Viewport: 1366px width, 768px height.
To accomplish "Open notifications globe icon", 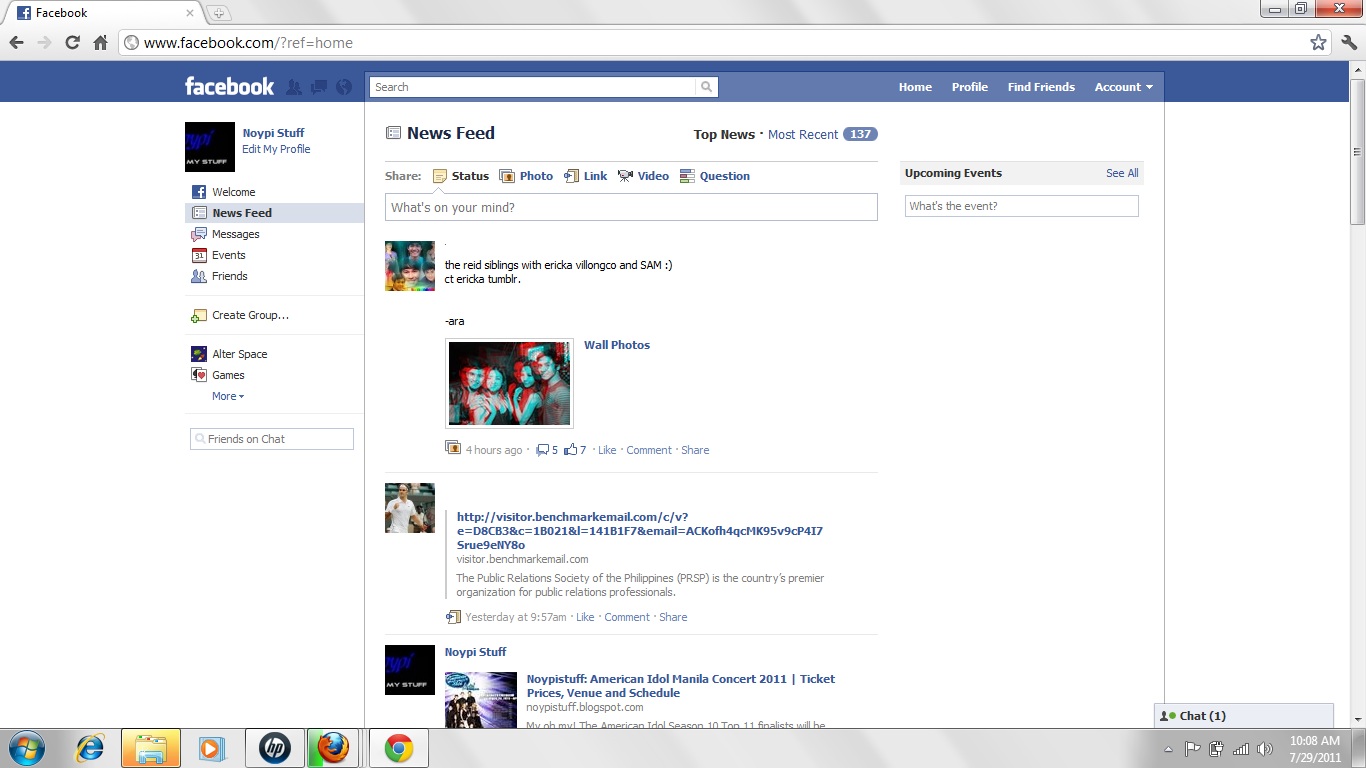I will point(344,87).
